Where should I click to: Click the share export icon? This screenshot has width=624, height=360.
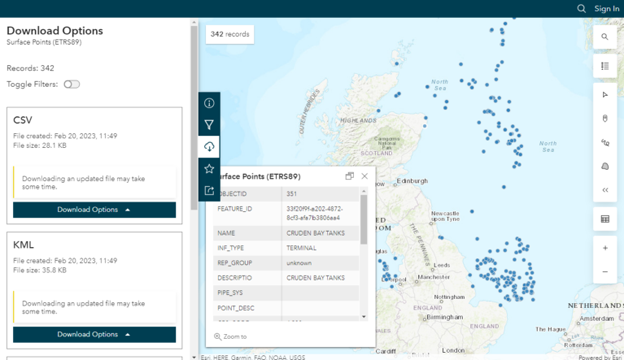coord(209,191)
